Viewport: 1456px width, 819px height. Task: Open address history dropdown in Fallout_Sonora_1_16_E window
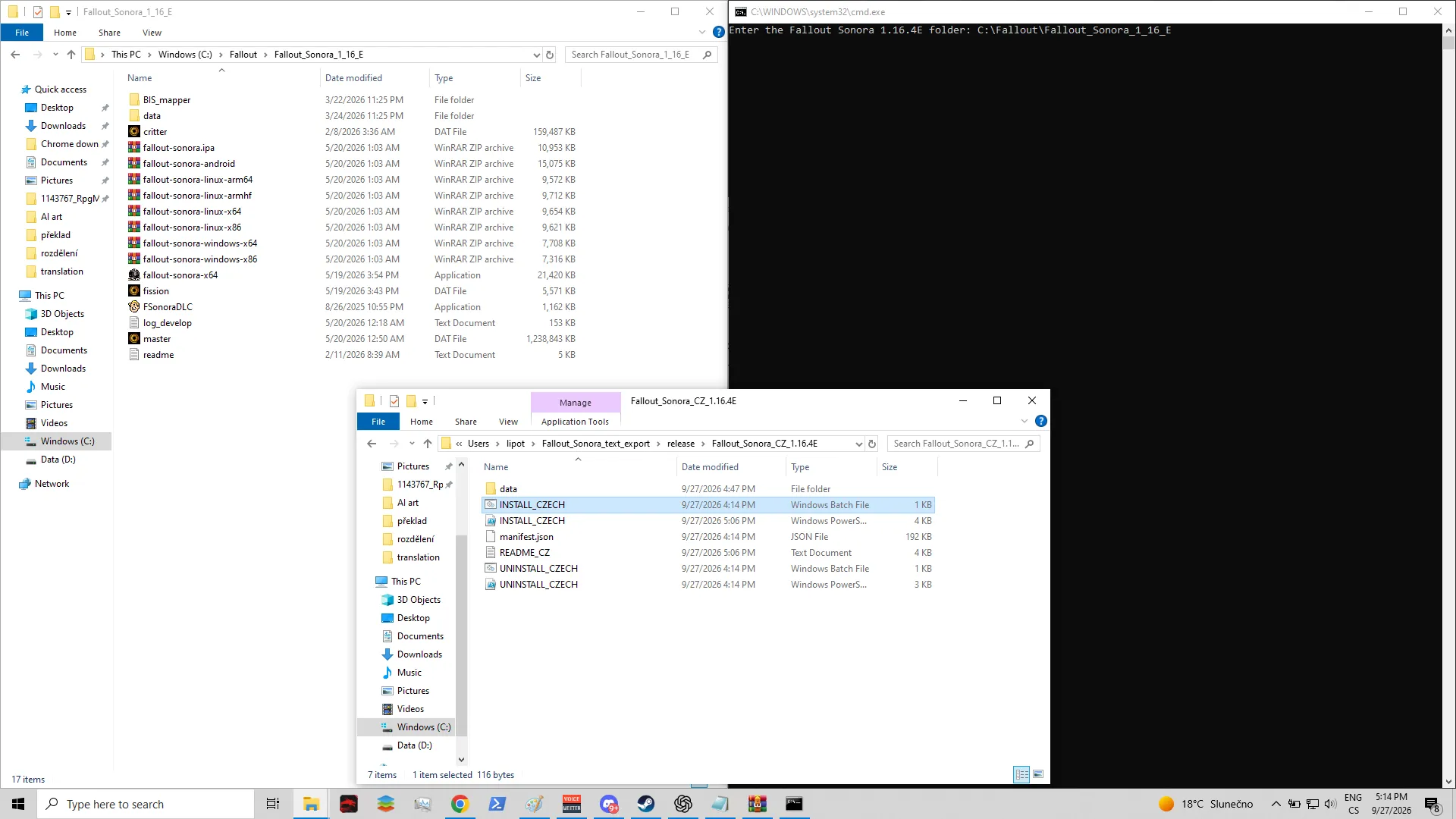[x=536, y=55]
